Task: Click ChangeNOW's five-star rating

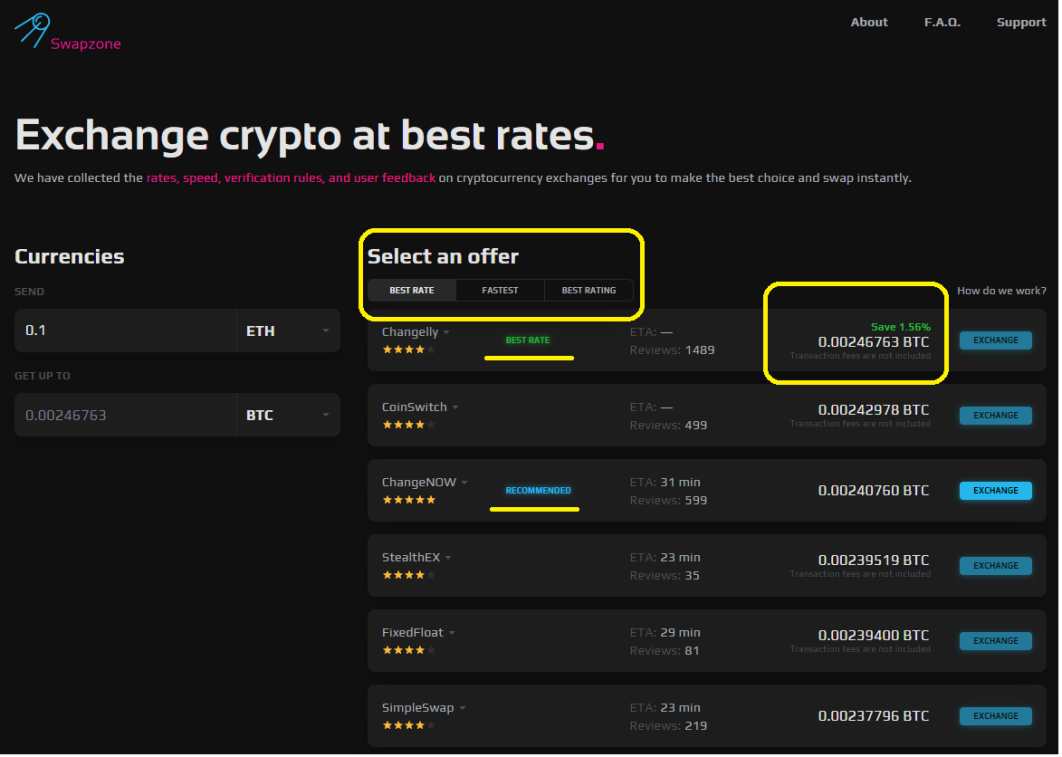Action: [x=408, y=500]
